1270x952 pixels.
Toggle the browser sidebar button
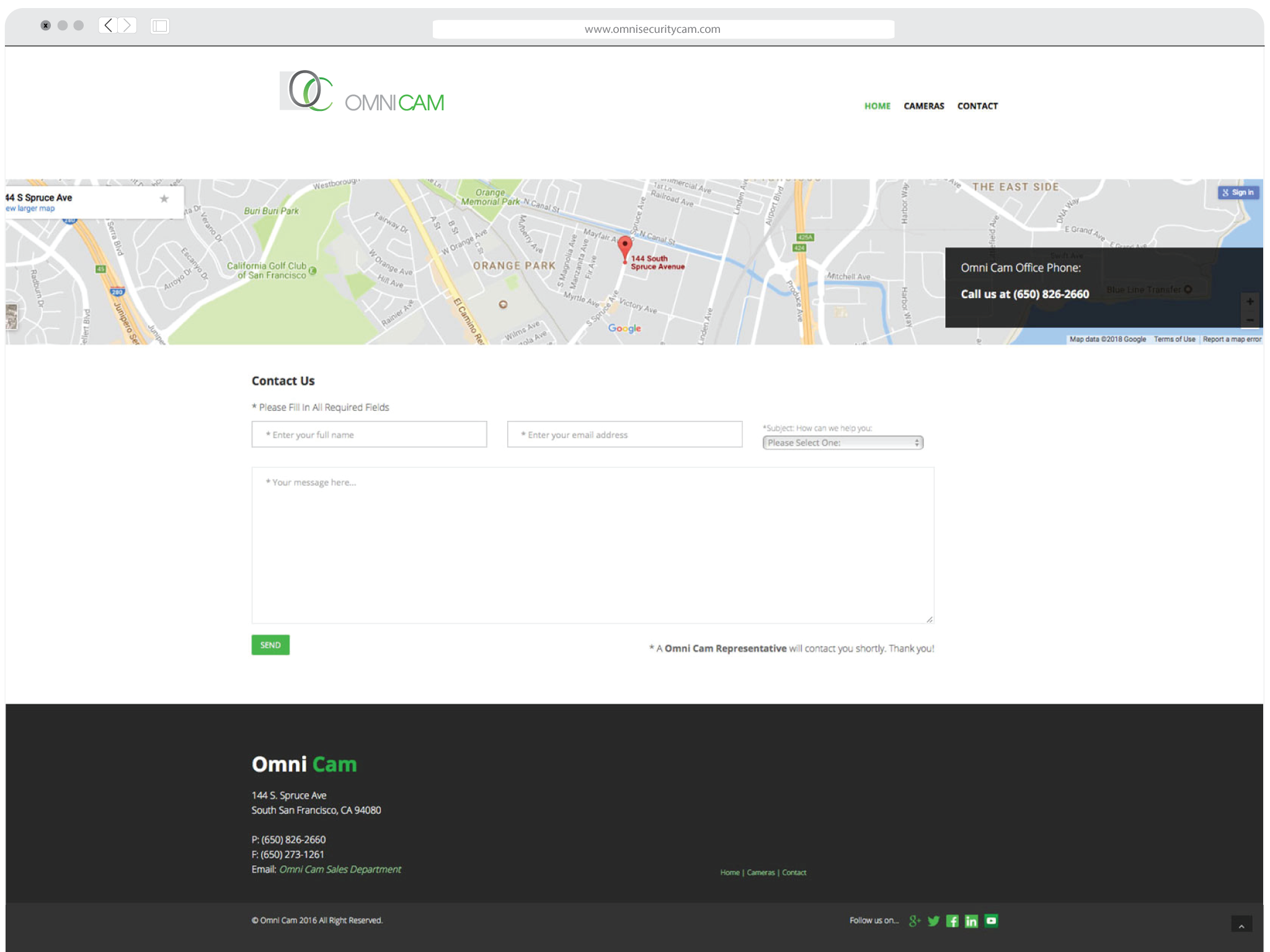coord(160,25)
